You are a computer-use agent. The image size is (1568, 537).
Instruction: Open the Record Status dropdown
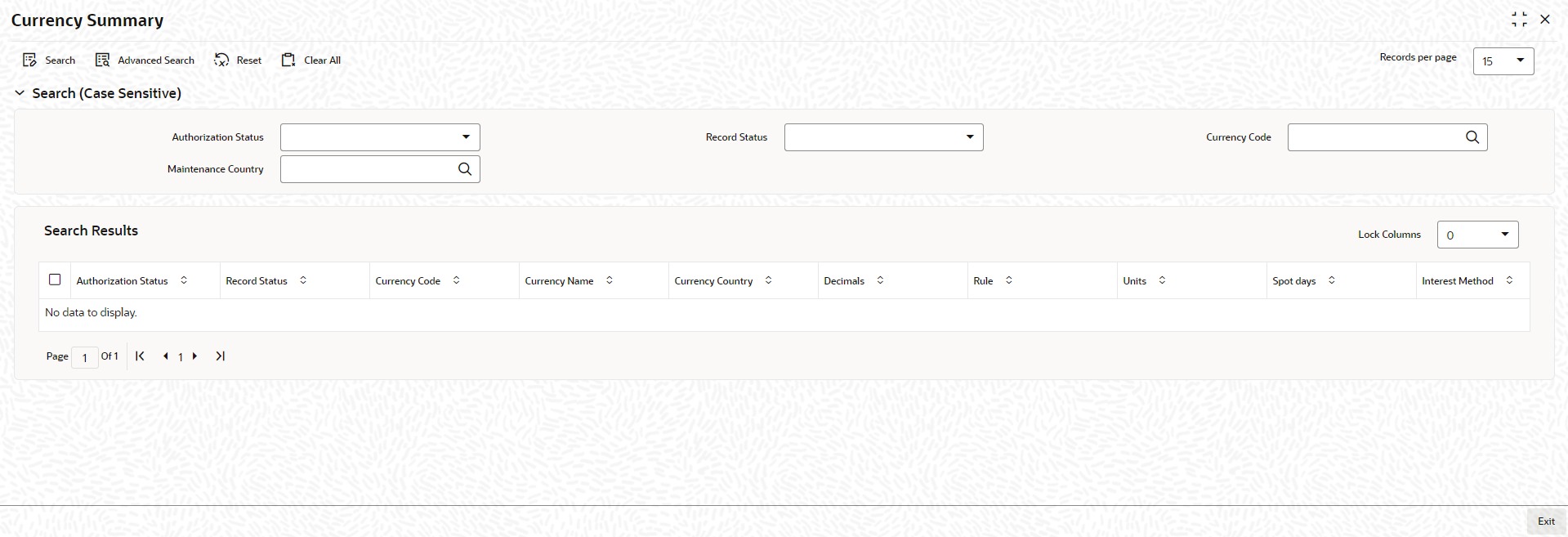pyautogui.click(x=883, y=137)
